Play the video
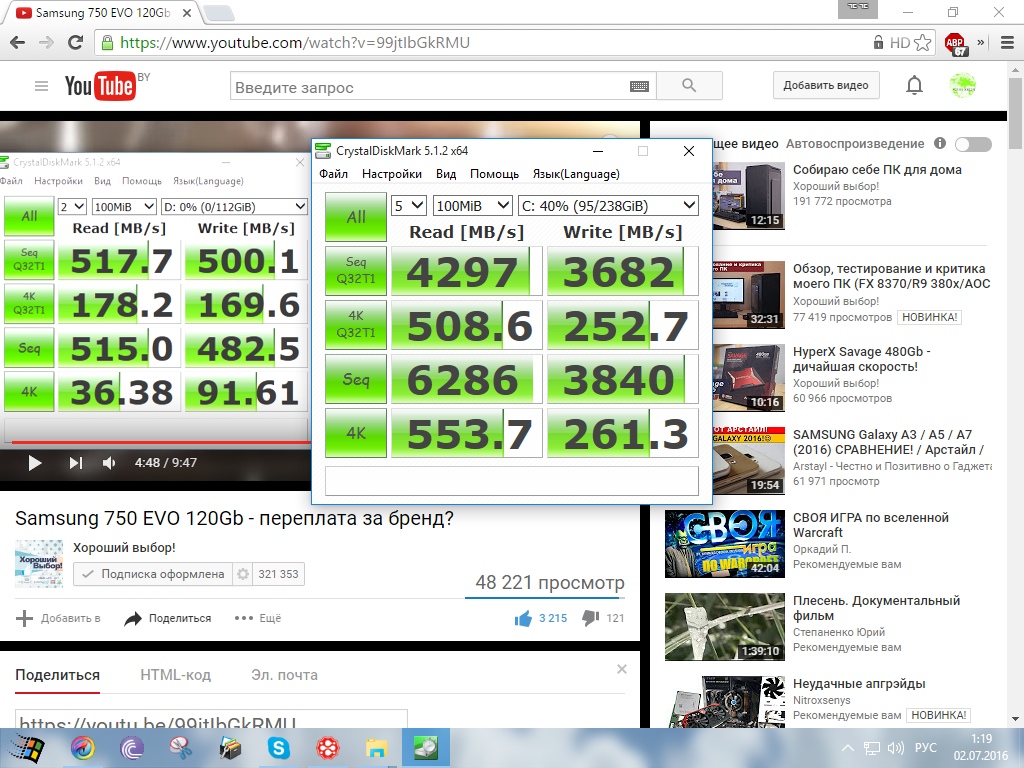Image resolution: width=1024 pixels, height=768 pixels. (35, 463)
